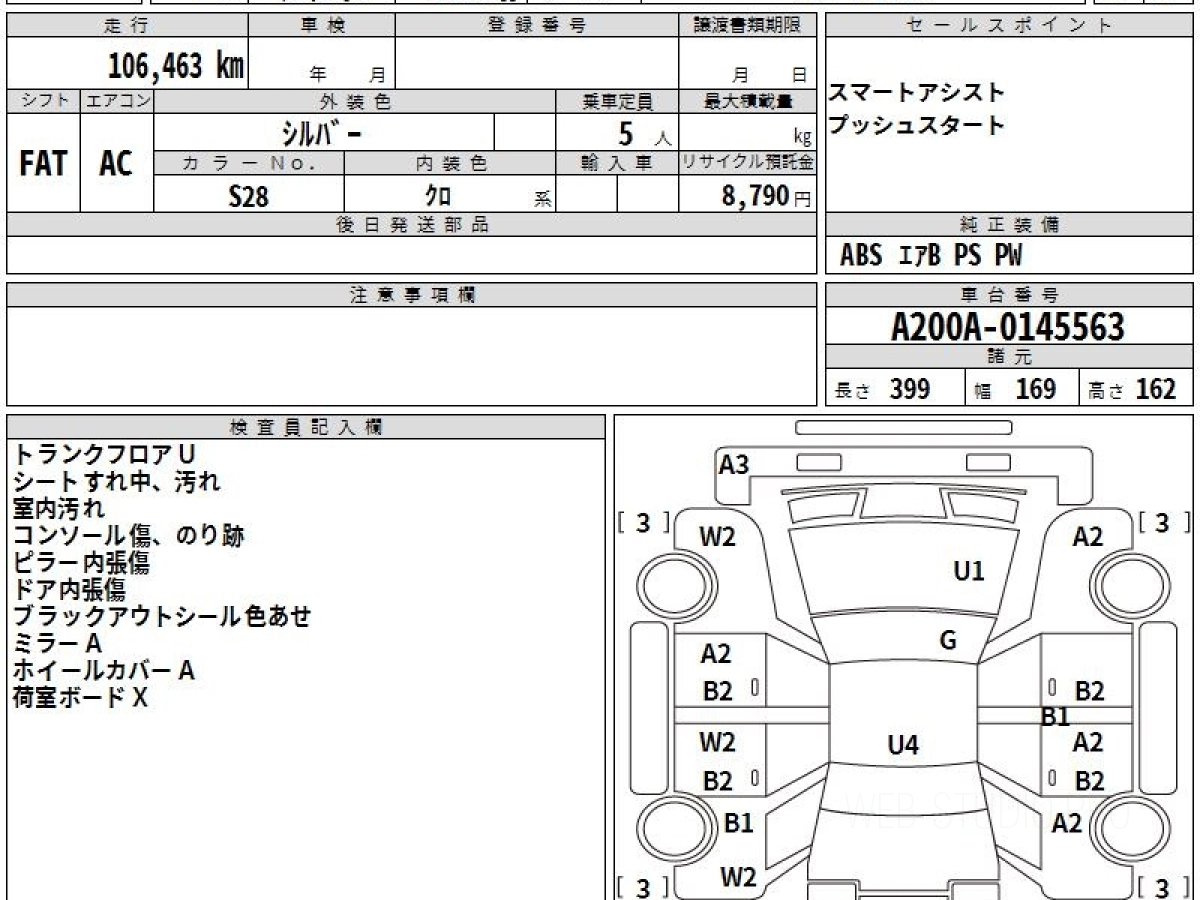Select the top-left [3] tire rating
Image resolution: width=1200 pixels, height=900 pixels.
tap(643, 522)
